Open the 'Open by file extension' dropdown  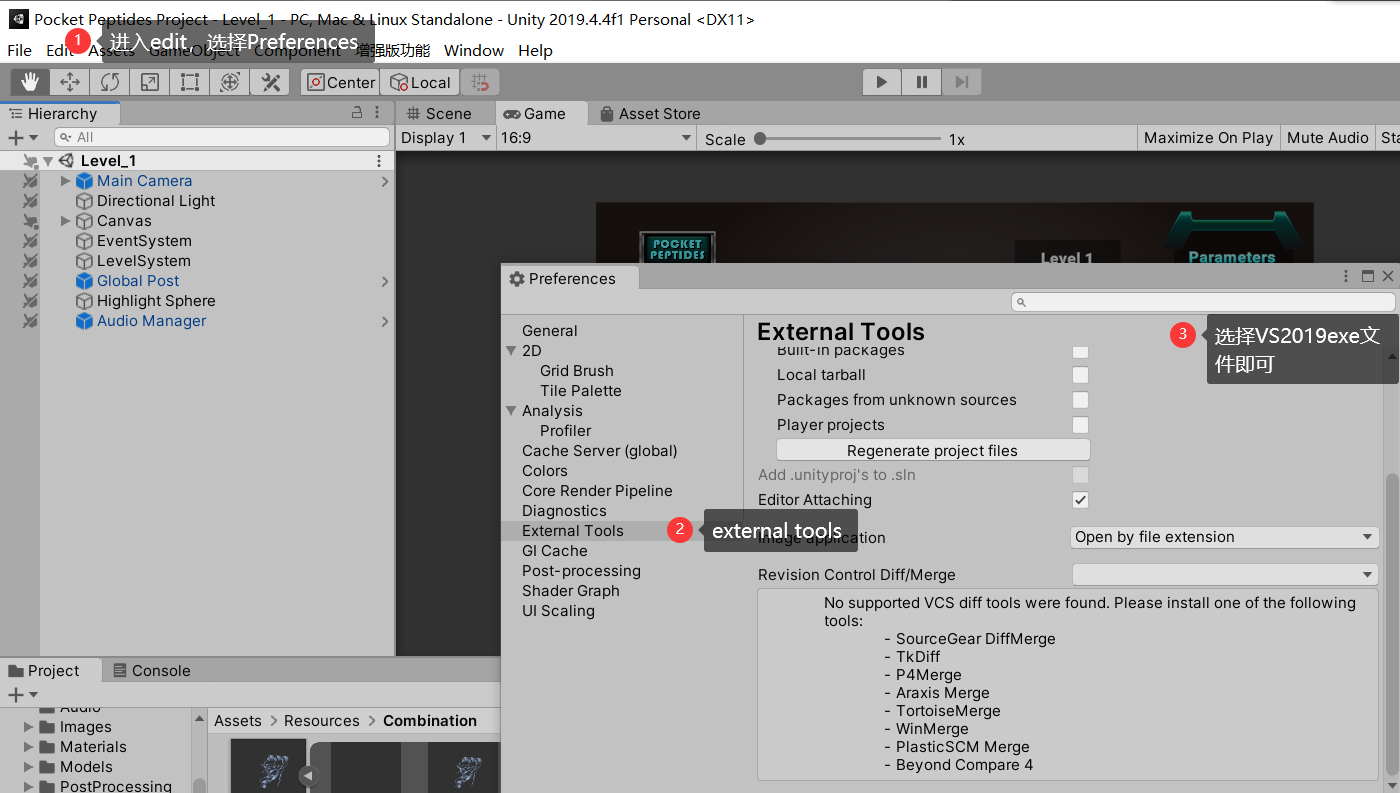tap(1225, 537)
